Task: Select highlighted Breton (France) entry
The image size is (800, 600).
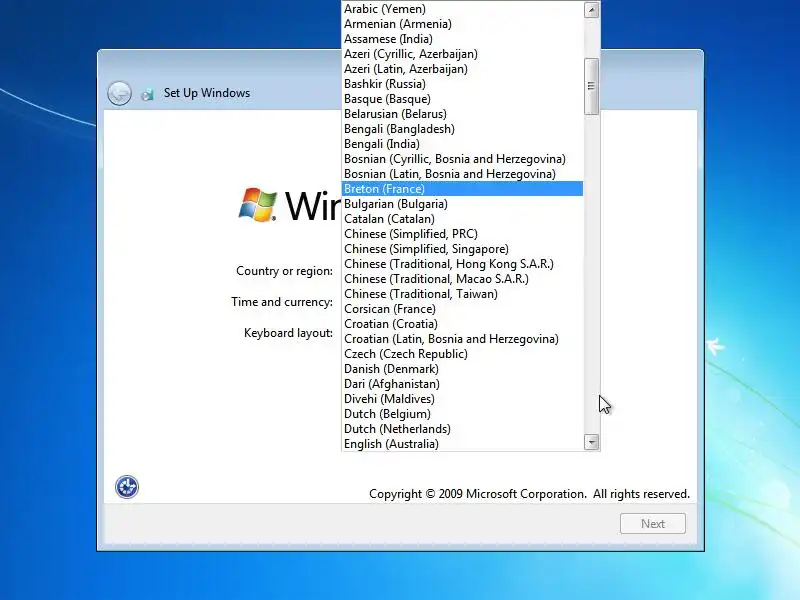Action: point(462,189)
